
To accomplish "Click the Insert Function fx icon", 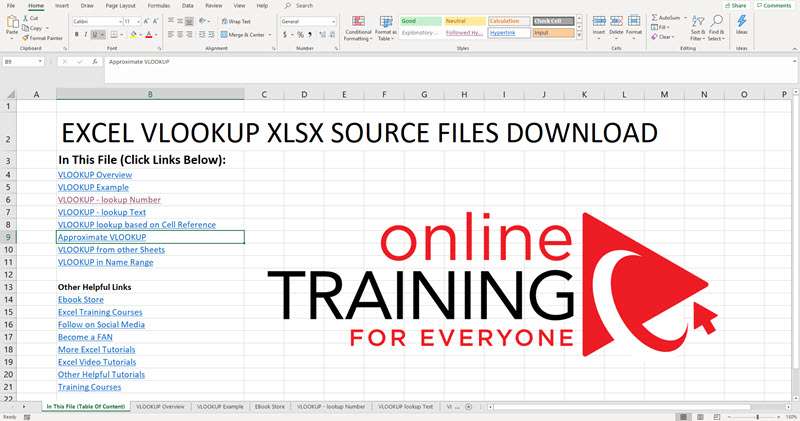I will [95, 62].
